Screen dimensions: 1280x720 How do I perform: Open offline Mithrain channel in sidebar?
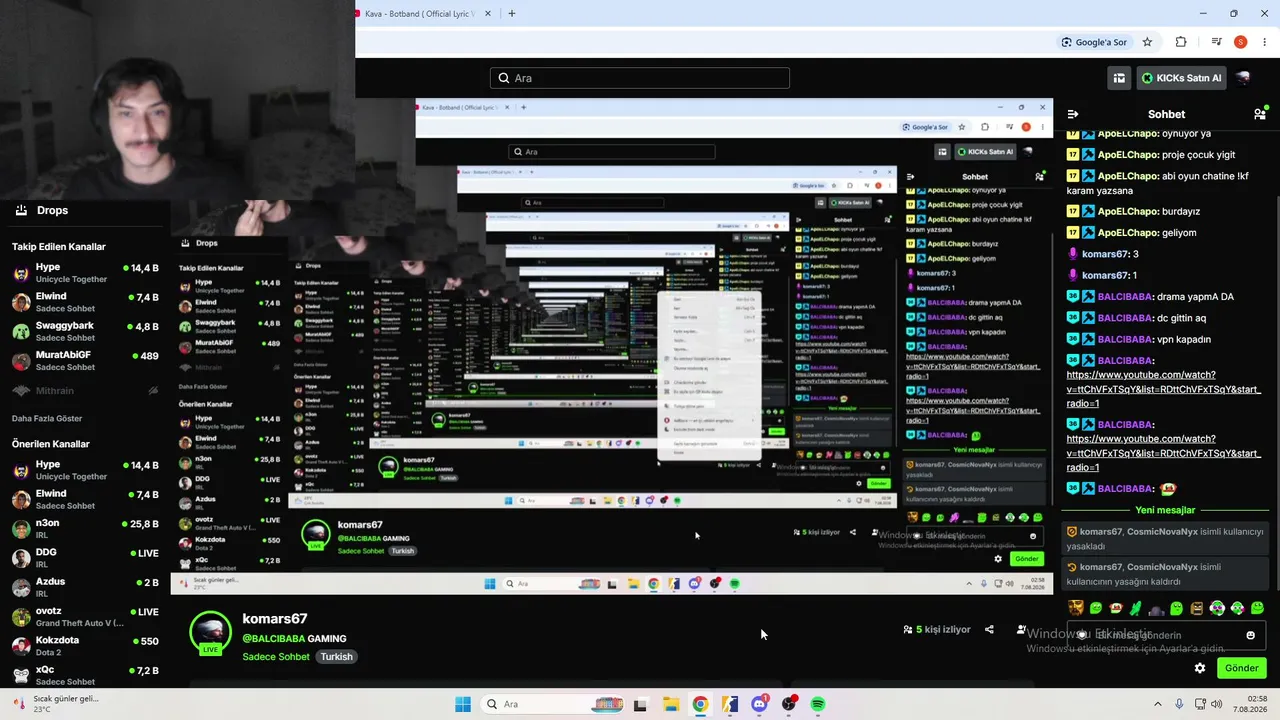[x=85, y=391]
